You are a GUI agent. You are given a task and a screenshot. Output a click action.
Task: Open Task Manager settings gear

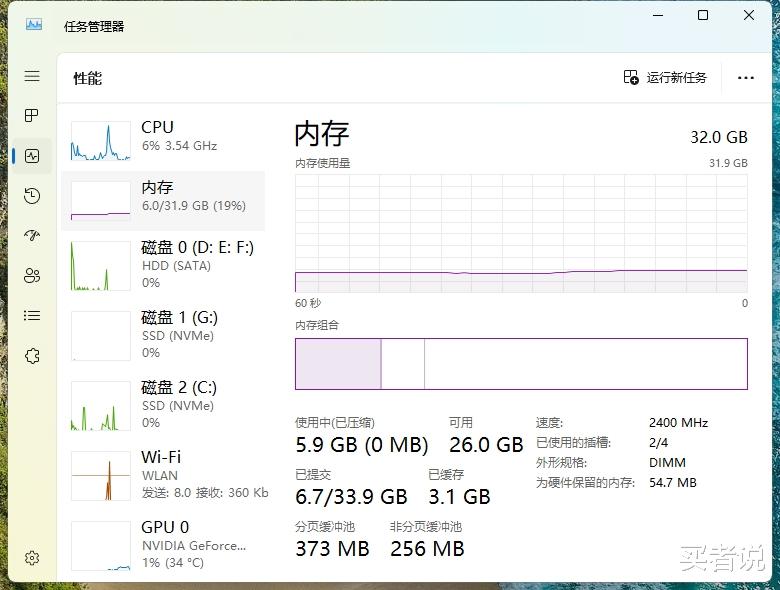coord(32,558)
